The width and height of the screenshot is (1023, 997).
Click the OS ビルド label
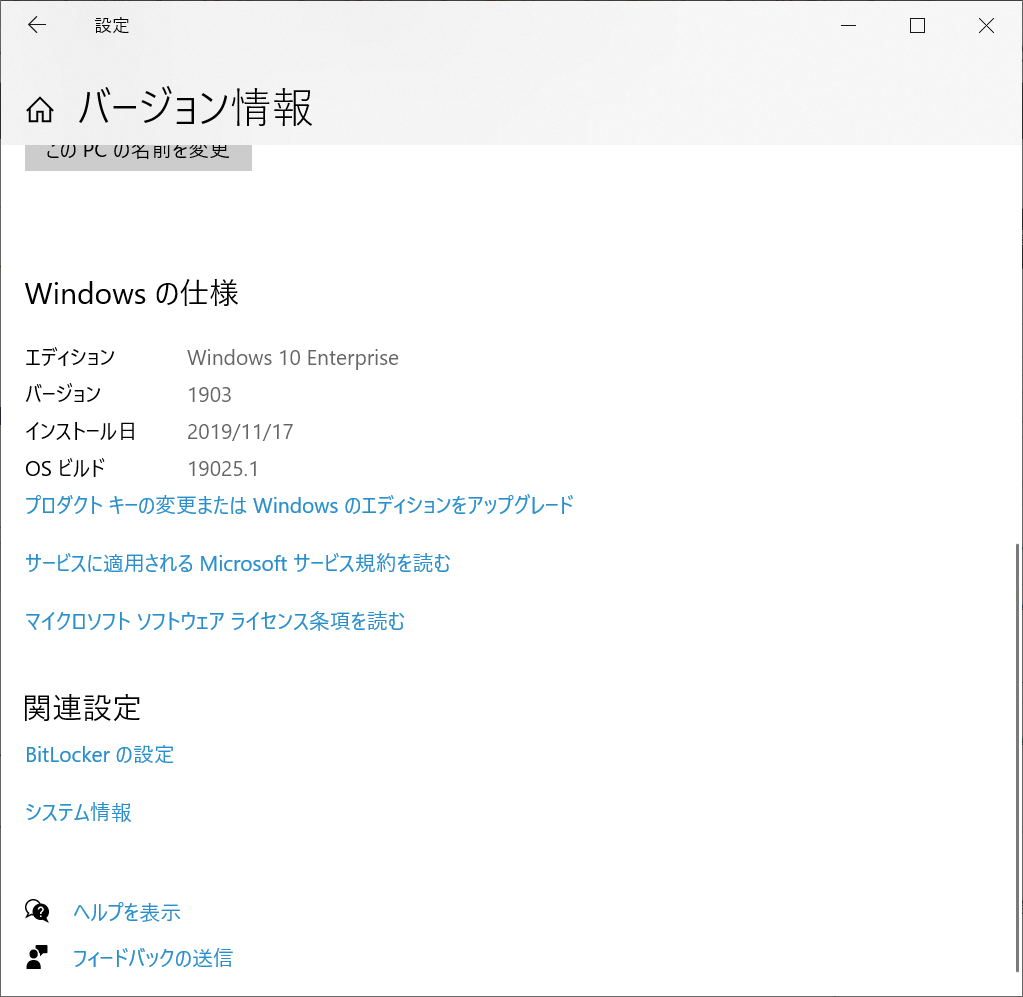click(65, 468)
